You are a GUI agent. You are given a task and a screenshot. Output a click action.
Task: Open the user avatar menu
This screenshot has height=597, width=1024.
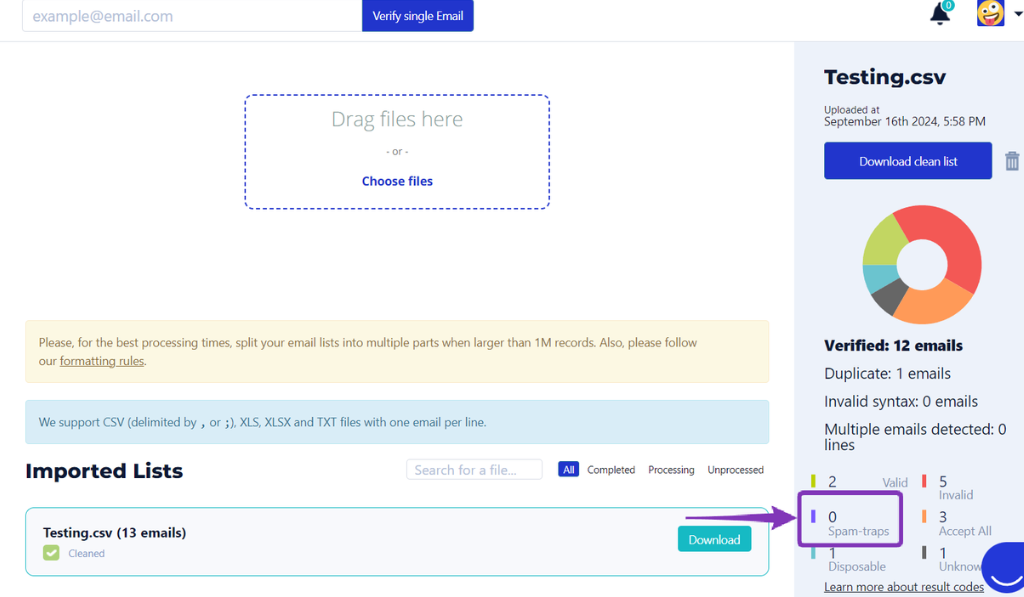coord(990,13)
